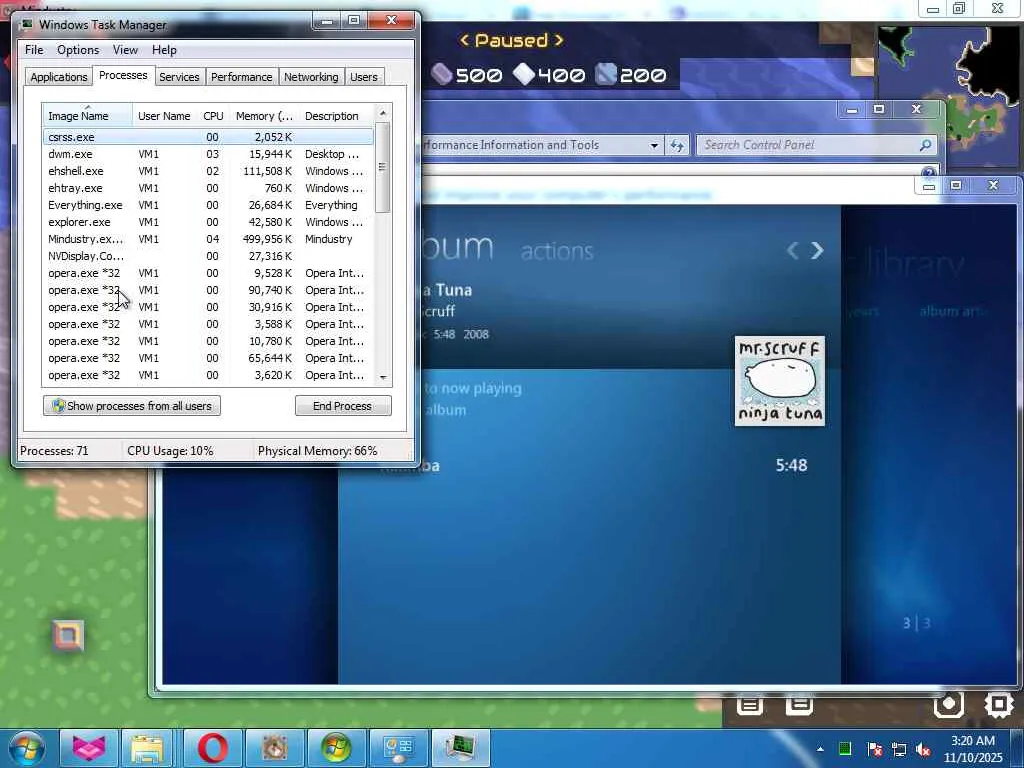Go to next album in Media Center
The width and height of the screenshot is (1024, 768).
click(x=816, y=250)
